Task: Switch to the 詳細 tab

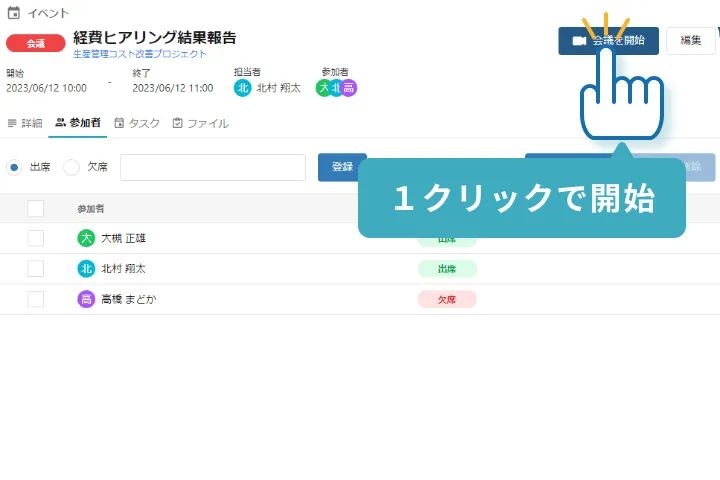Action: [25, 124]
